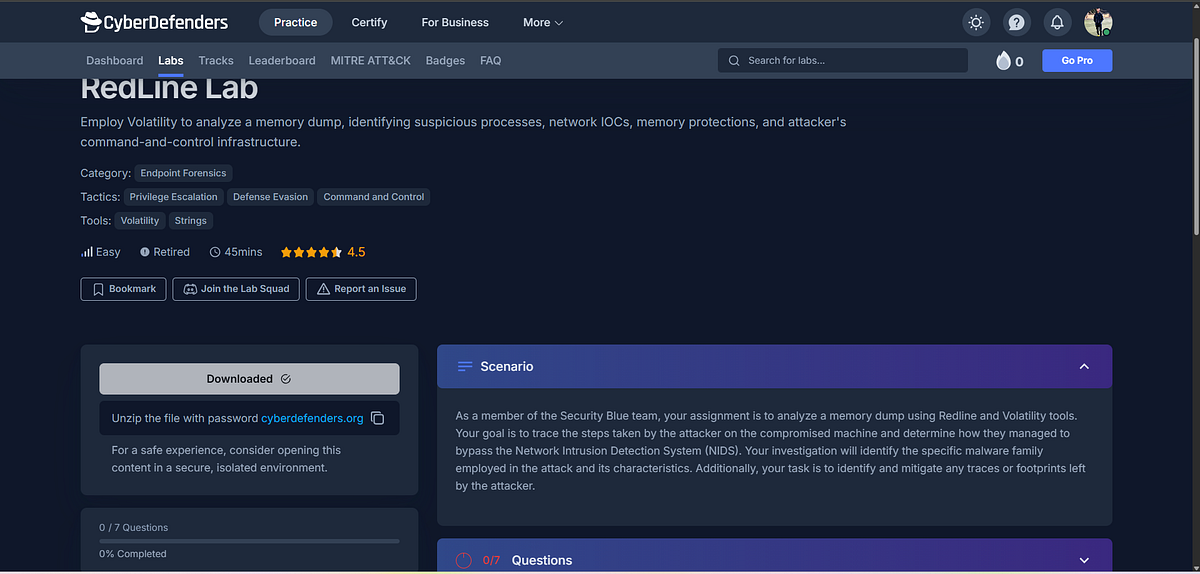Open the More dropdown menu
Screen dimensions: 1200x574
point(543,22)
